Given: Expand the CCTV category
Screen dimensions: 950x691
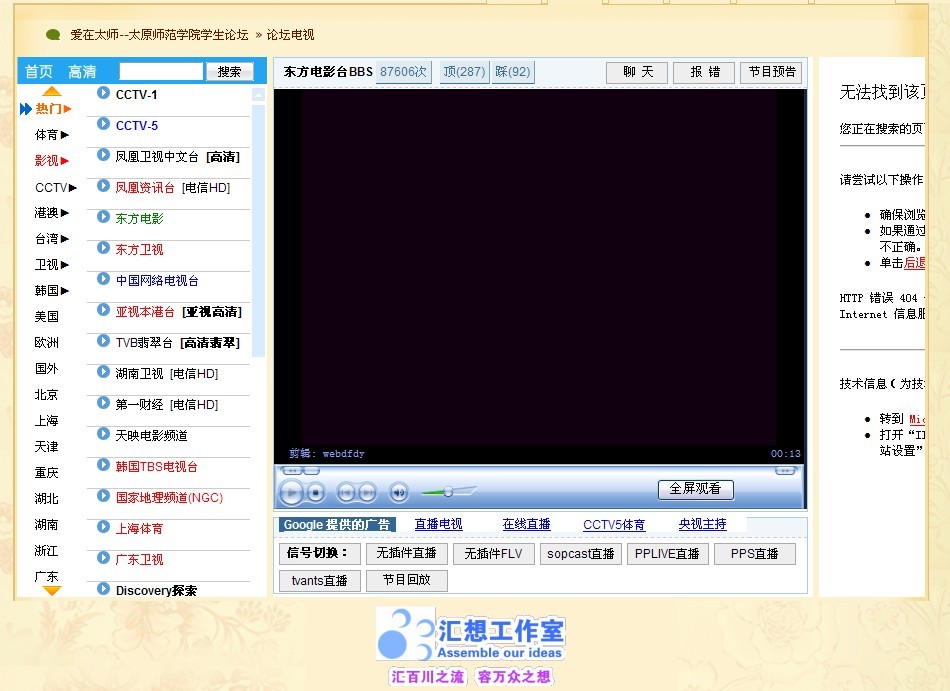Looking at the screenshot, I should click(56, 187).
